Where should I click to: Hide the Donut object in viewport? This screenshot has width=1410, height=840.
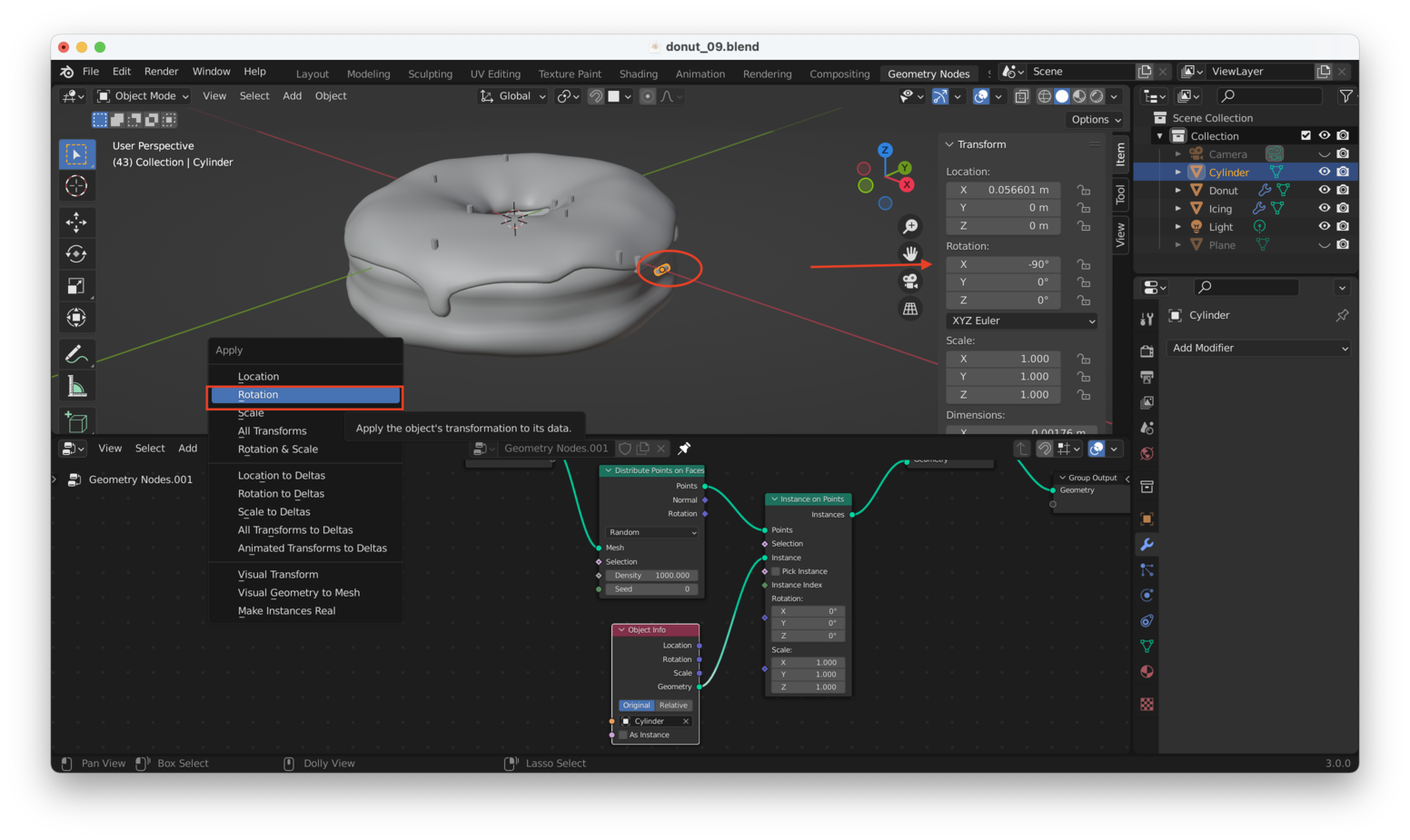coord(1324,190)
